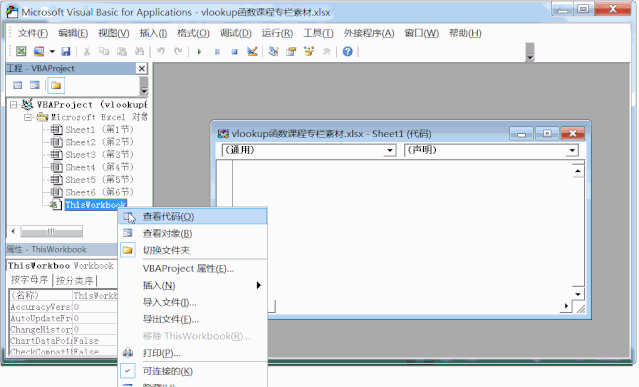Toggle Folders icon in project panel
Image resolution: width=639 pixels, height=387 pixels.
56,85
